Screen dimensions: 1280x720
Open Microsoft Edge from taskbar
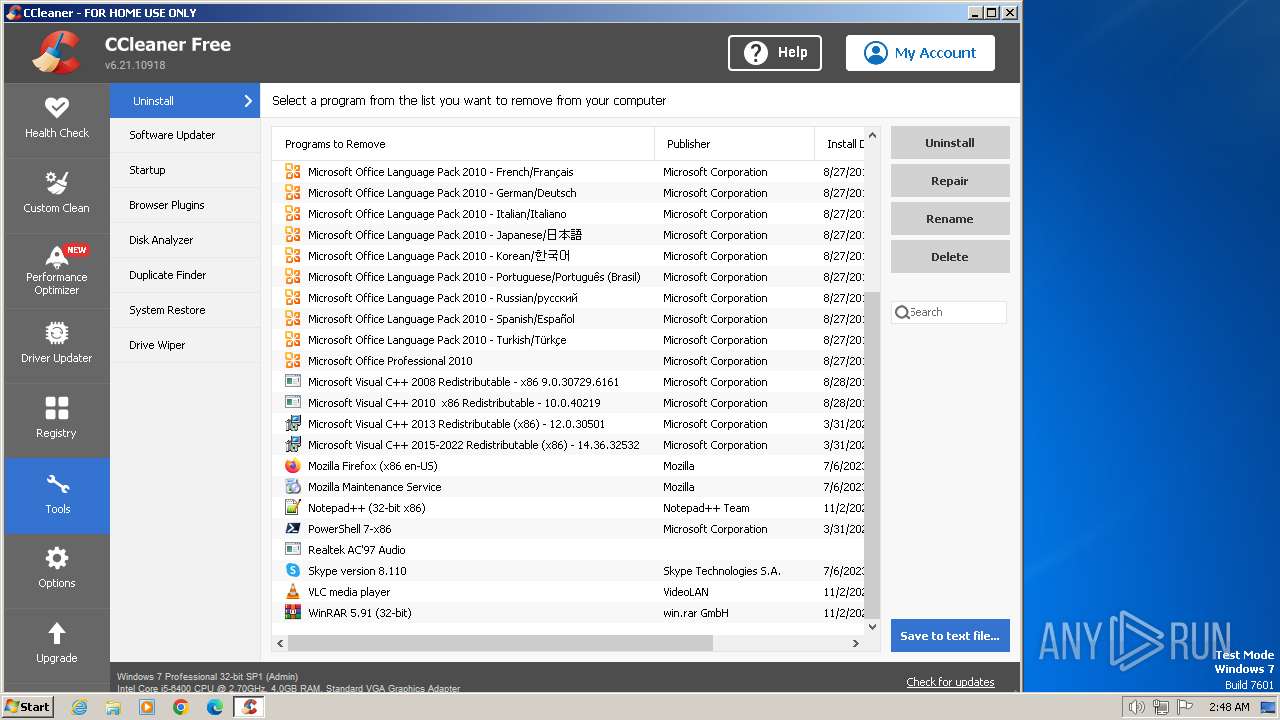(x=215, y=707)
